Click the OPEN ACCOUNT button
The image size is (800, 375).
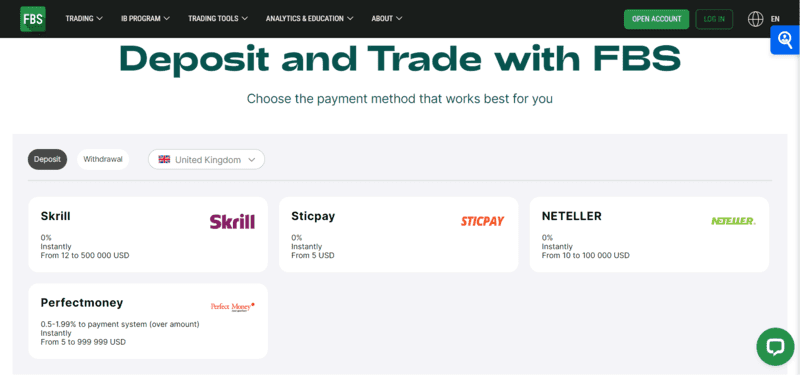pyautogui.click(x=656, y=19)
